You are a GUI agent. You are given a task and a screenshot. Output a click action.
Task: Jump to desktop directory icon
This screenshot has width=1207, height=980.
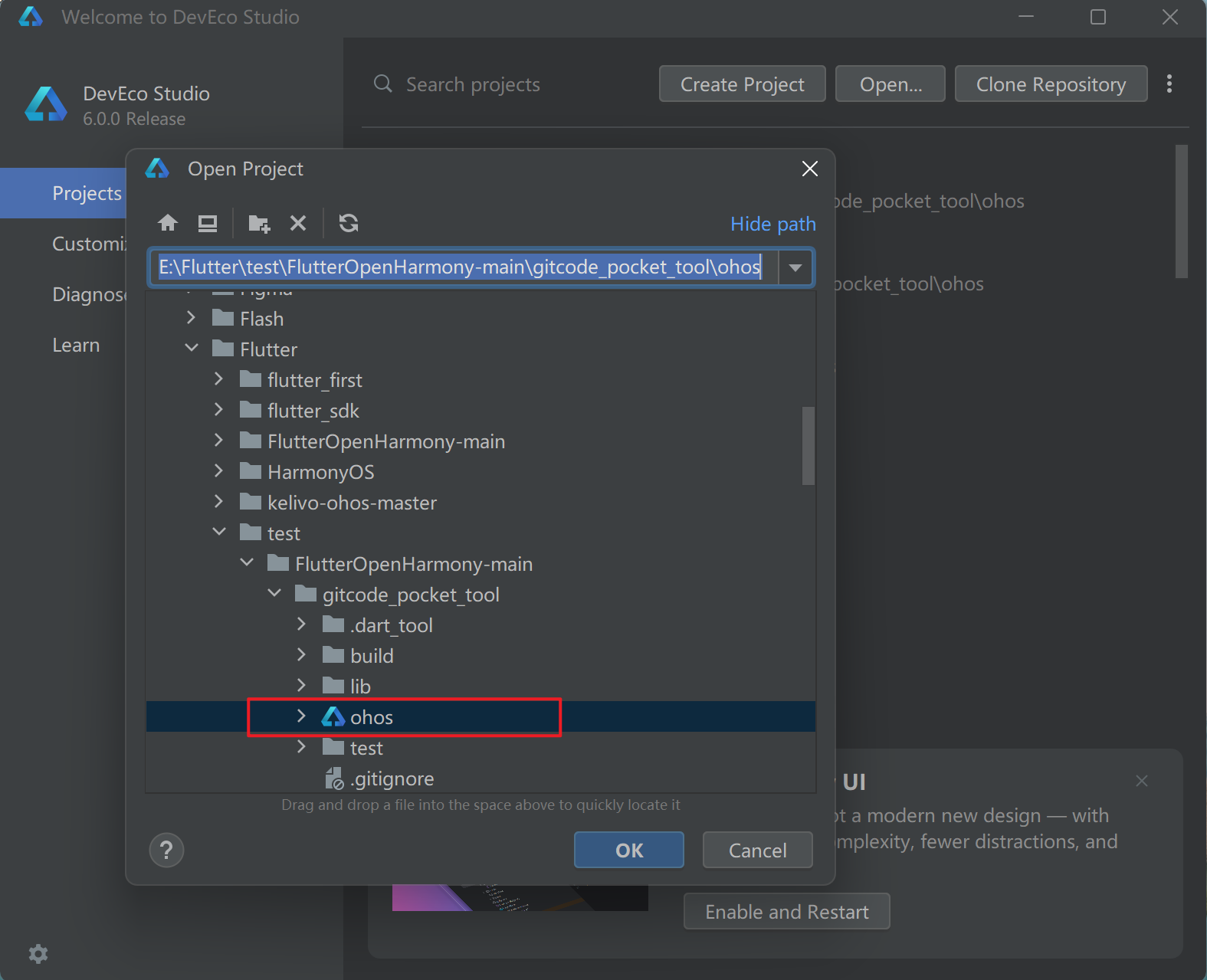pyautogui.click(x=208, y=223)
